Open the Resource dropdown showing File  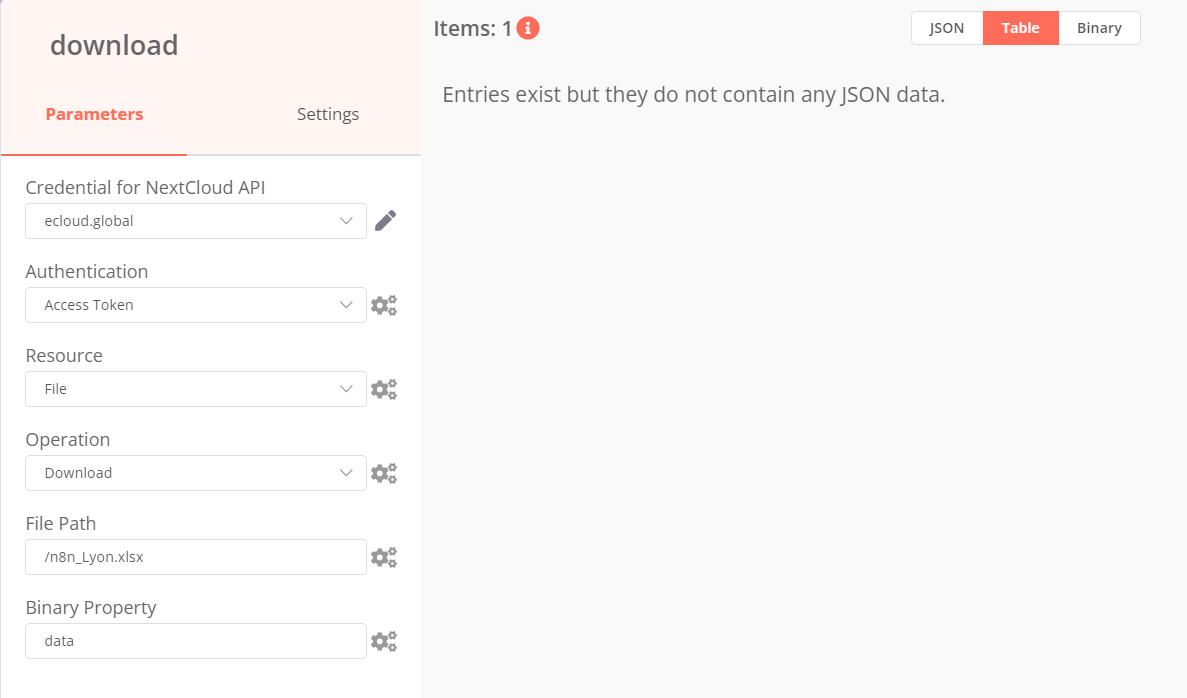click(x=196, y=389)
